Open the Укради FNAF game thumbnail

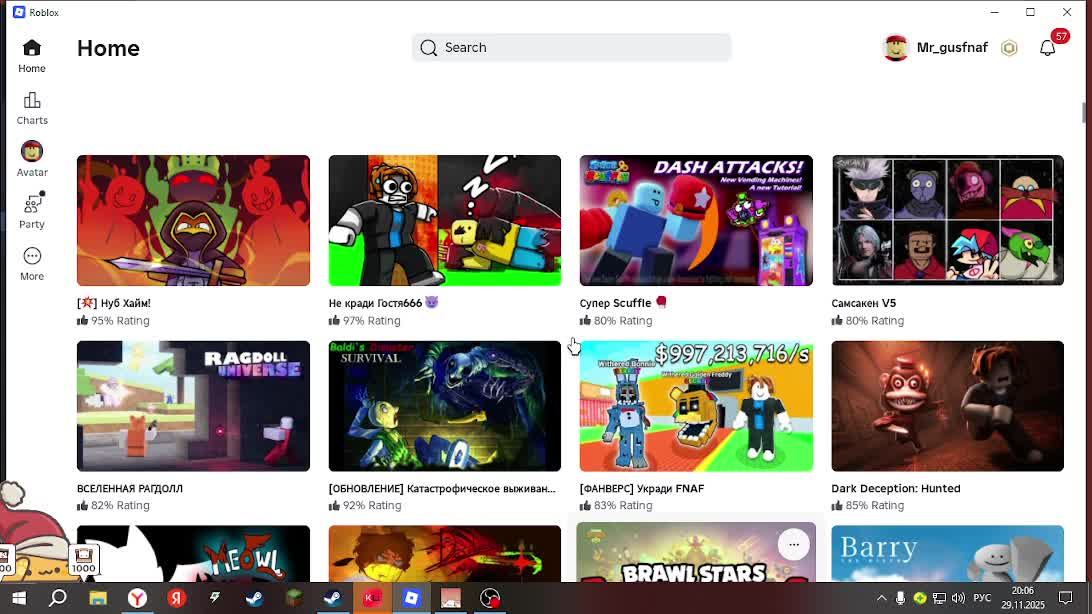(x=696, y=406)
